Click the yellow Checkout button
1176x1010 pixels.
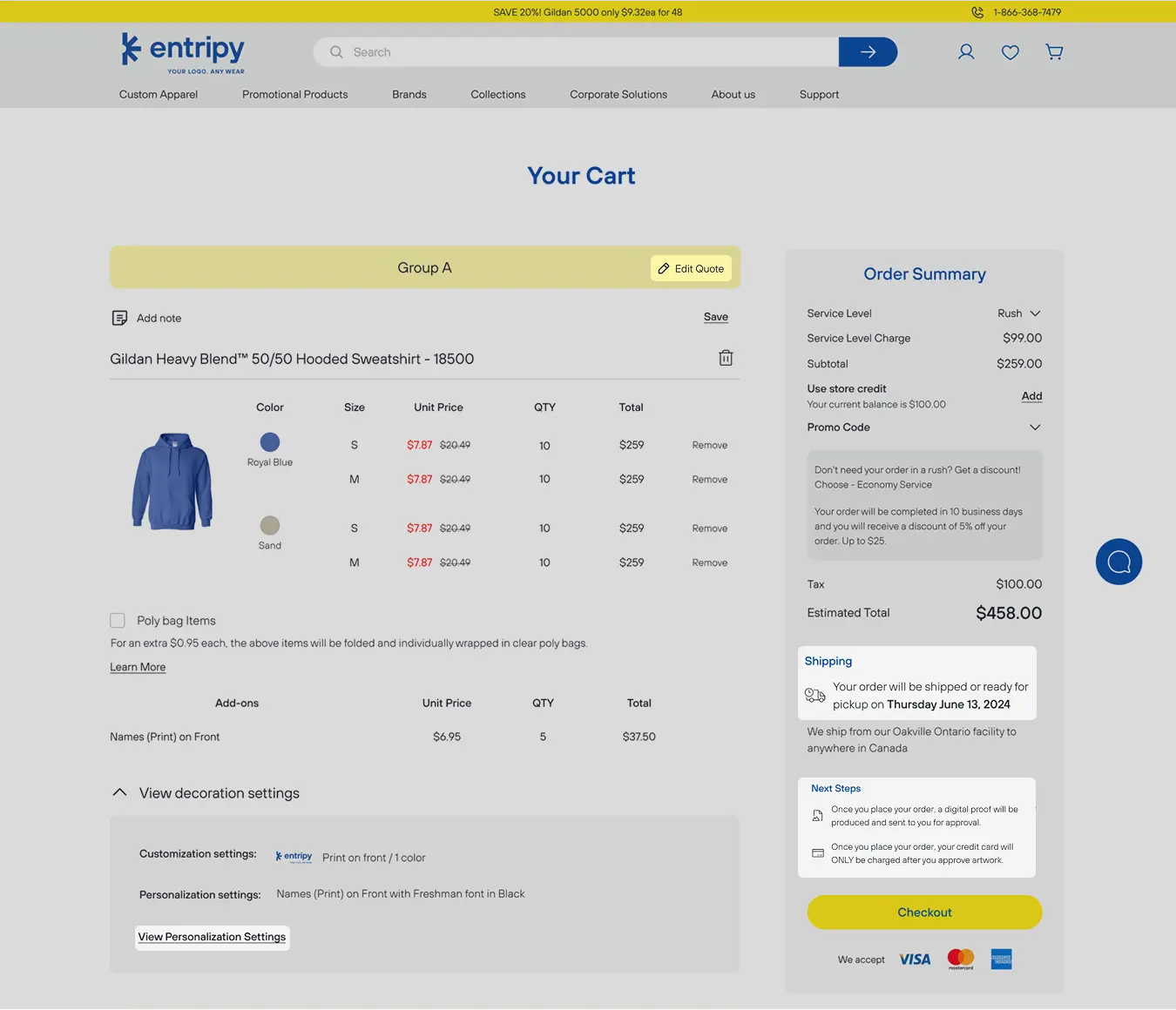[924, 912]
